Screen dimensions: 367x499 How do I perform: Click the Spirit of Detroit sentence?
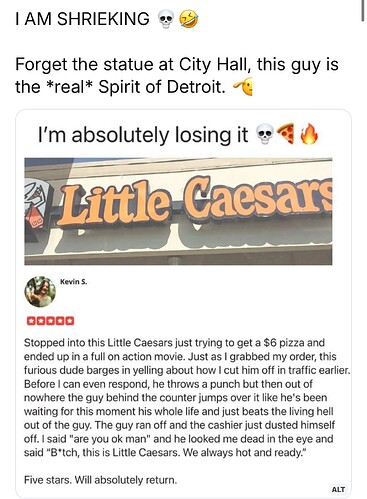[x=177, y=76]
